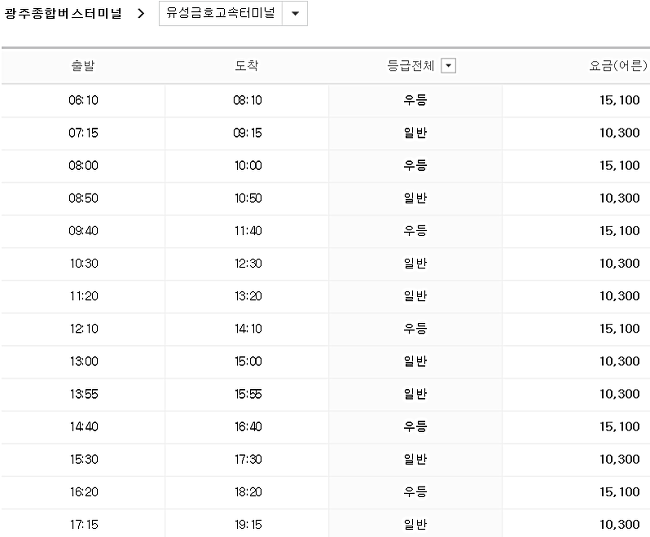
Task: Select the 08:00 departure time
Action: 83,165
